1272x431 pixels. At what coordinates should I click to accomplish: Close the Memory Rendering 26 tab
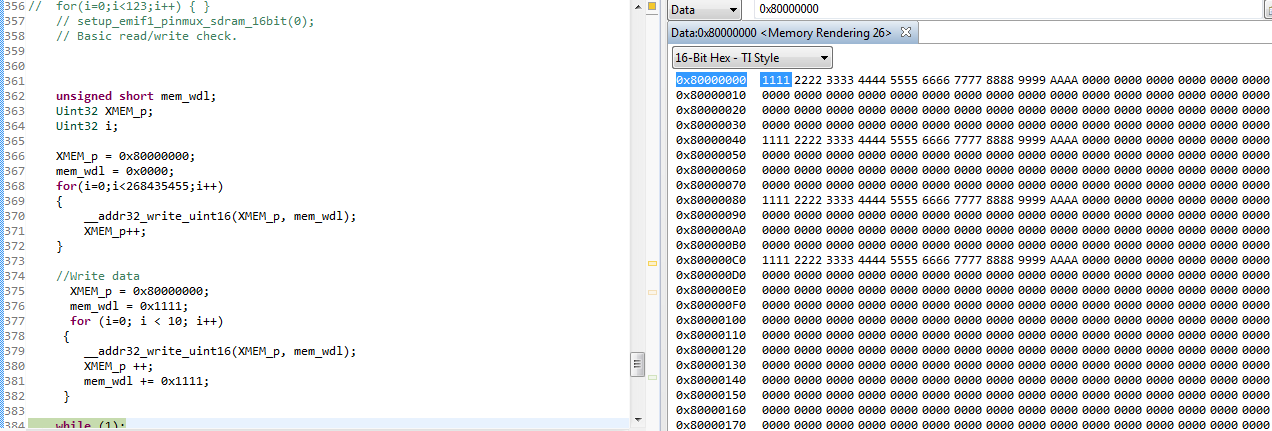pyautogui.click(x=906, y=33)
